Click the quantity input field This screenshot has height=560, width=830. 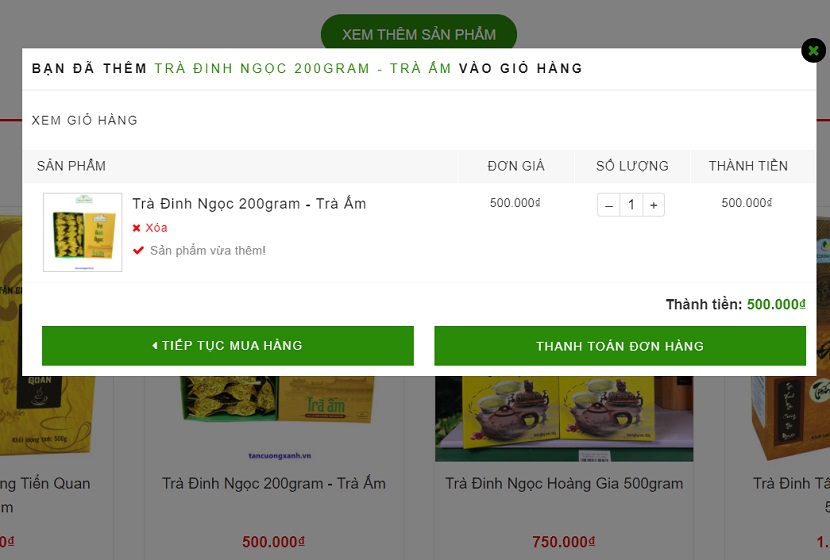[x=631, y=205]
